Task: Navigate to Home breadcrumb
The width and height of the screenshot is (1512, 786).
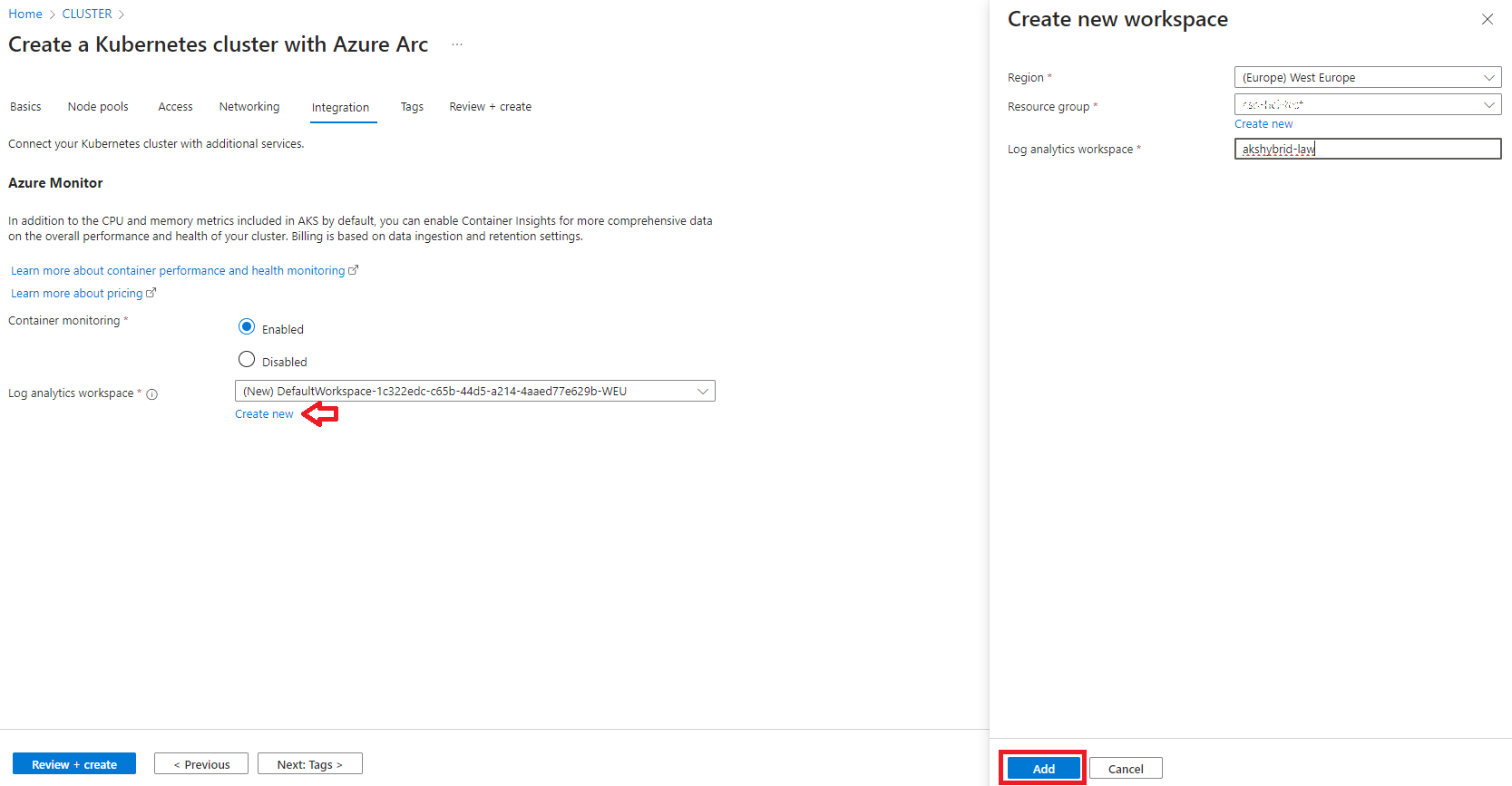Action: click(x=25, y=14)
